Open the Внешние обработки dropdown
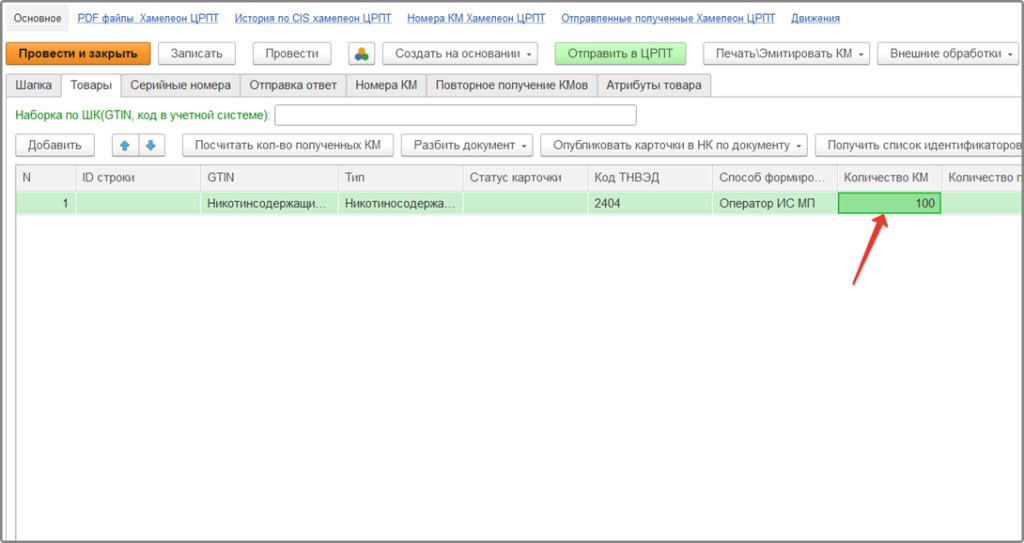 tap(948, 54)
